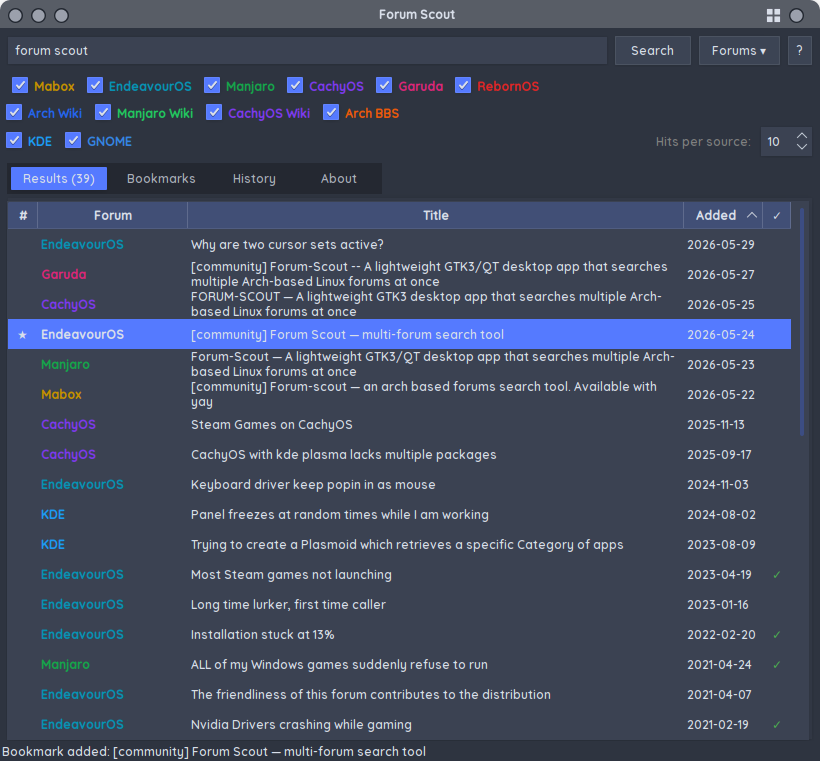820x761 pixels.
Task: Disable the GNOME source checkbox
Action: (x=73, y=141)
